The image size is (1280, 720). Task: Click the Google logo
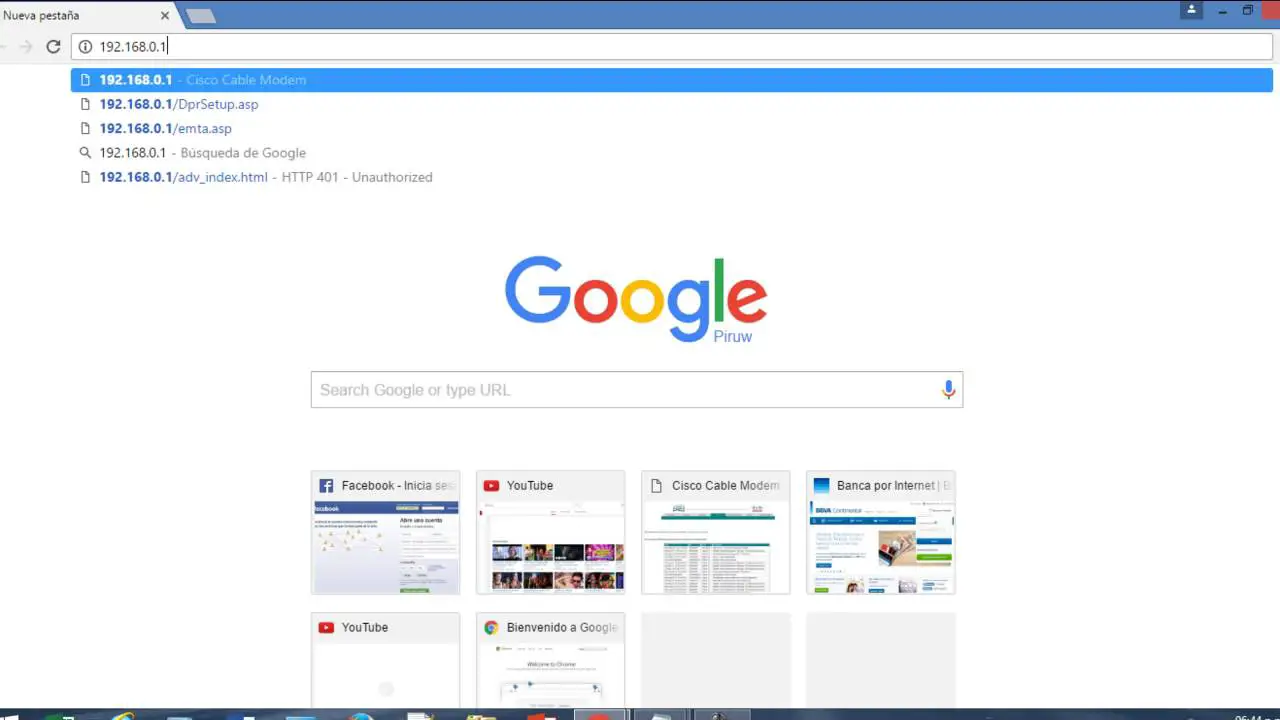[636, 298]
